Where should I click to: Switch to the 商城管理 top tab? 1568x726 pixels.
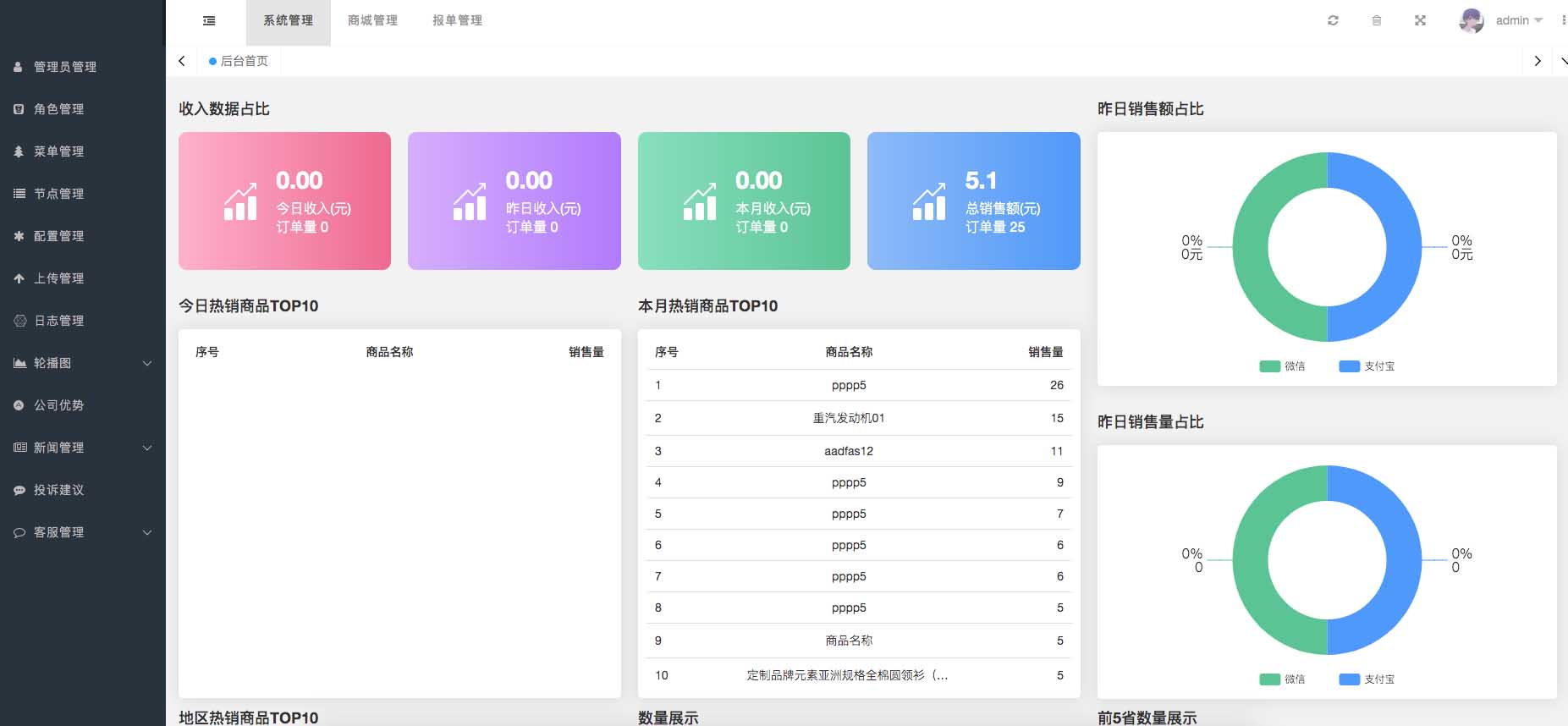(372, 21)
